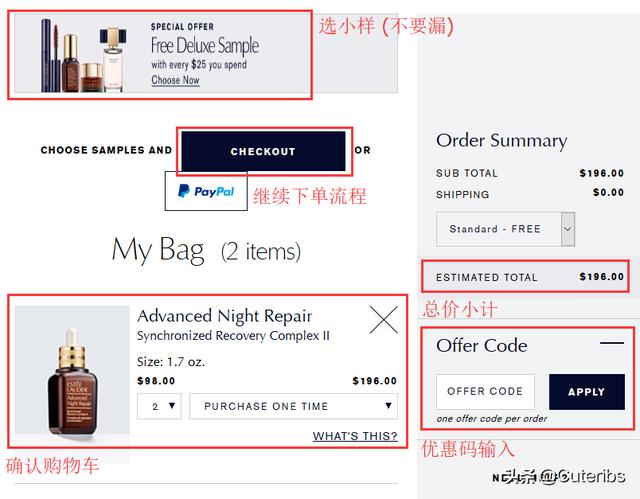The height and width of the screenshot is (499, 640).
Task: Click the chevron icon on the shipping method box
Action: (x=568, y=229)
